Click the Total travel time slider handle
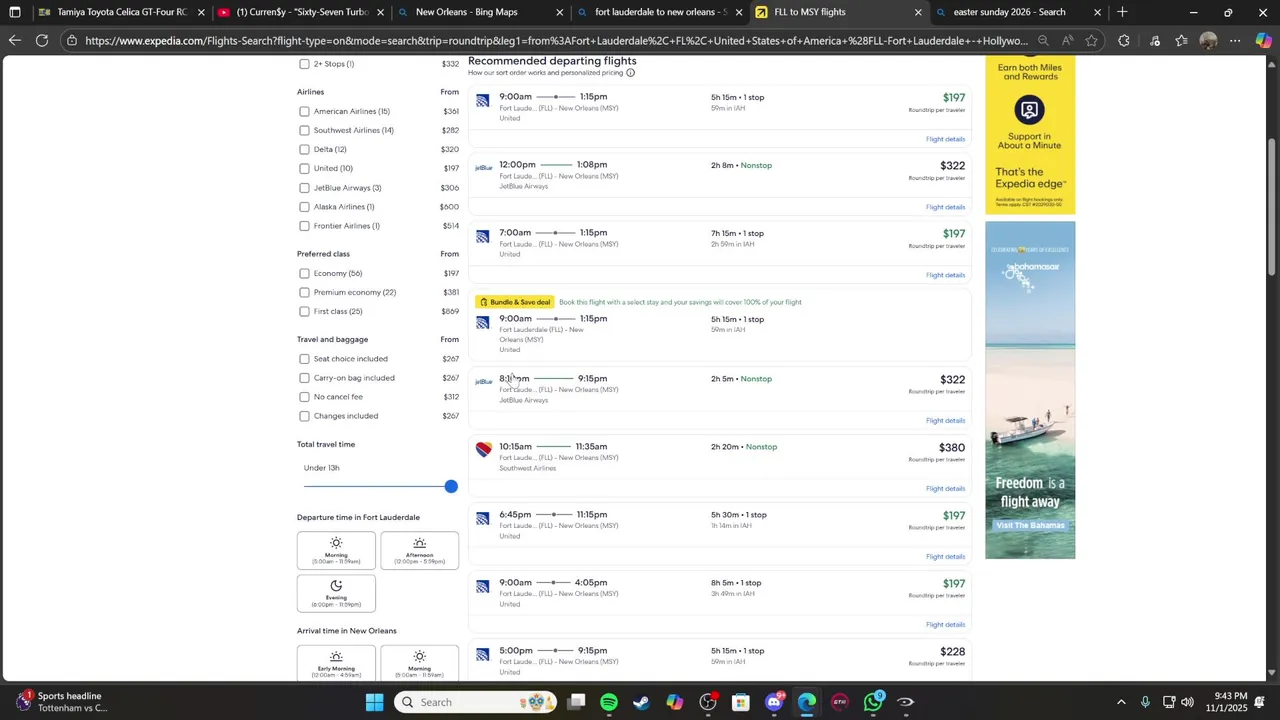The height and width of the screenshot is (720, 1280). (451, 486)
